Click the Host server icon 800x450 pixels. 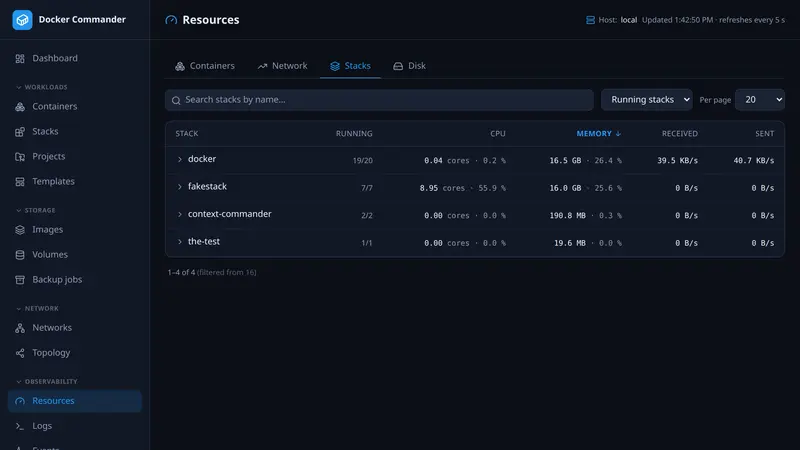click(590, 20)
